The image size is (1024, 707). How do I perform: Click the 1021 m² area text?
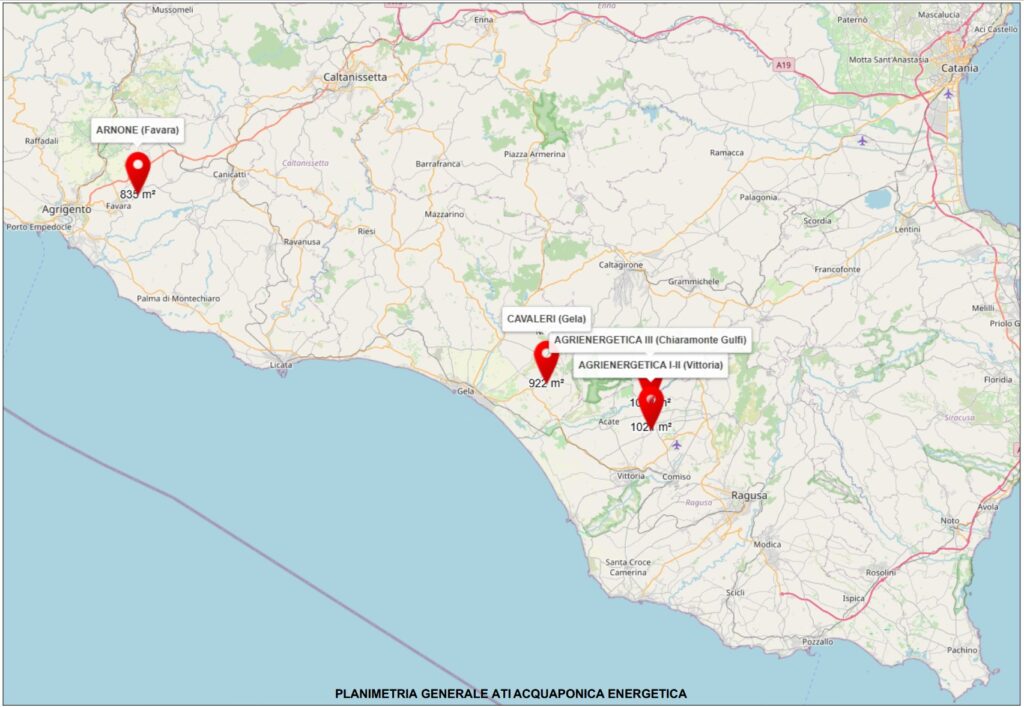tap(650, 427)
